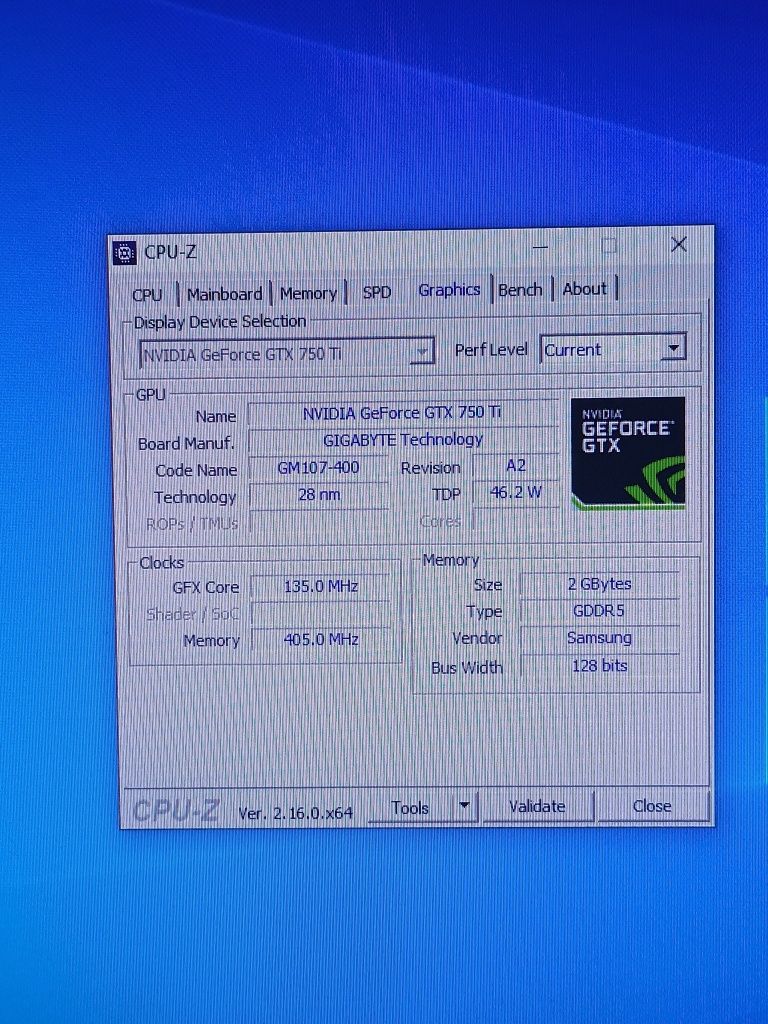Click the Revision A2 value
This screenshot has width=768, height=1024.
pyautogui.click(x=515, y=466)
